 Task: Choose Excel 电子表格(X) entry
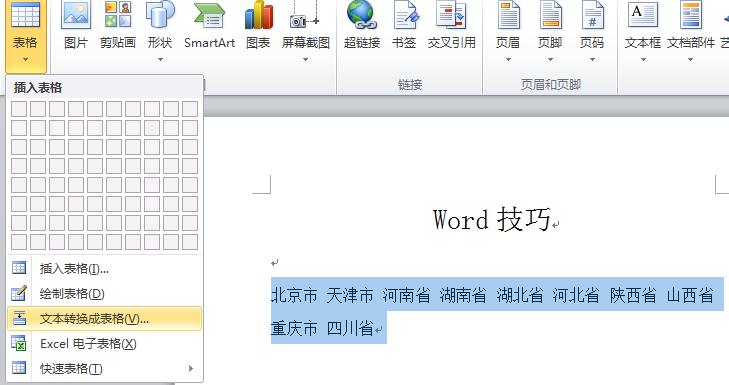105,344
